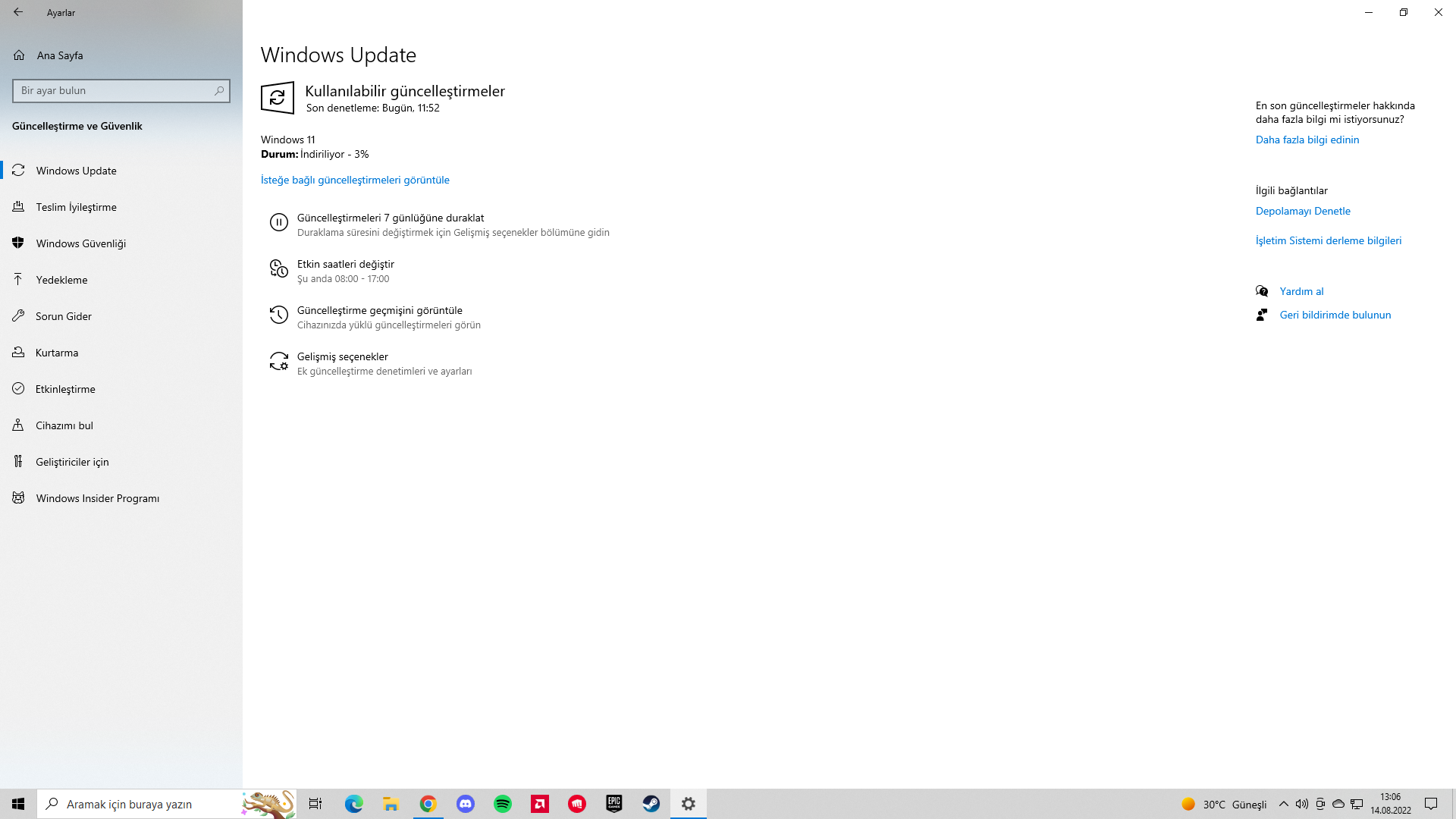Open Depolamayı Denetle link
Viewport: 1456px width, 819px height.
[1302, 211]
